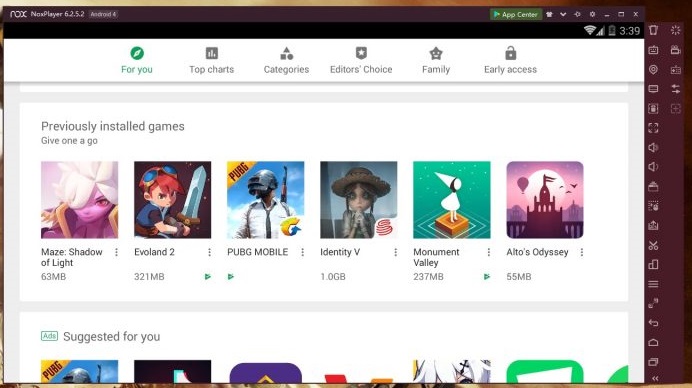The image size is (692, 388).
Task: Open the PUBG MOBILE game artwork
Action: 266,200
